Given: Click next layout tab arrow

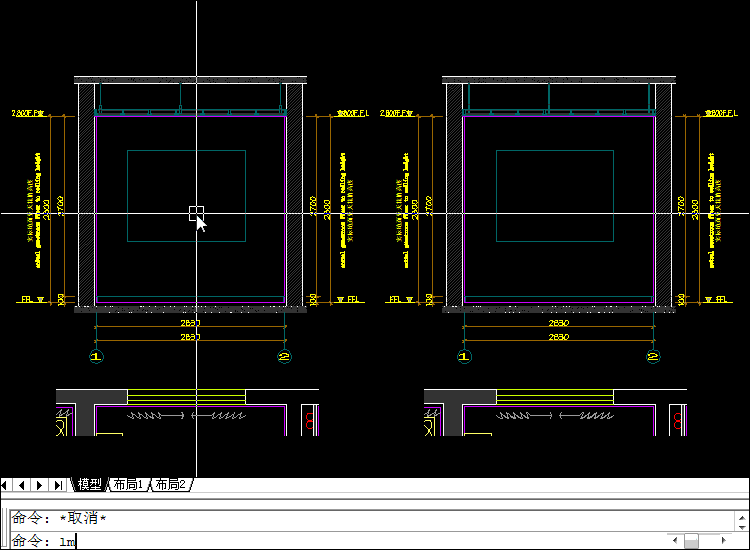Looking at the screenshot, I should [41, 485].
